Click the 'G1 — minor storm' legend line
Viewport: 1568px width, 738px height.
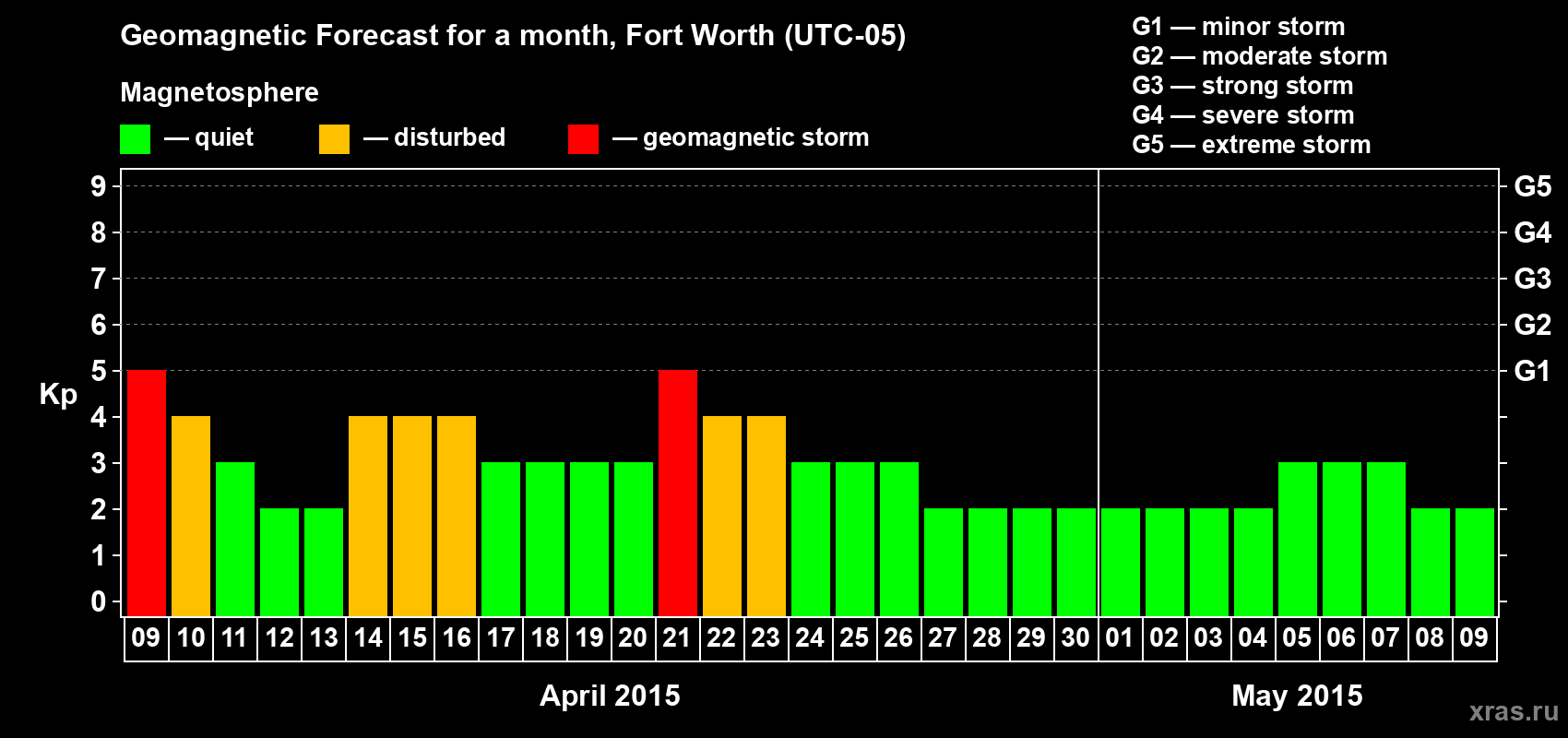1239,27
